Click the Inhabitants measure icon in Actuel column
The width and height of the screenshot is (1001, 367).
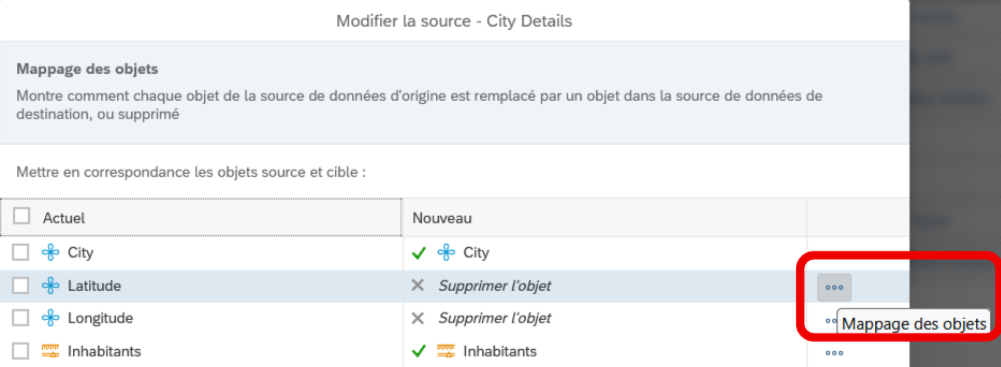click(50, 351)
